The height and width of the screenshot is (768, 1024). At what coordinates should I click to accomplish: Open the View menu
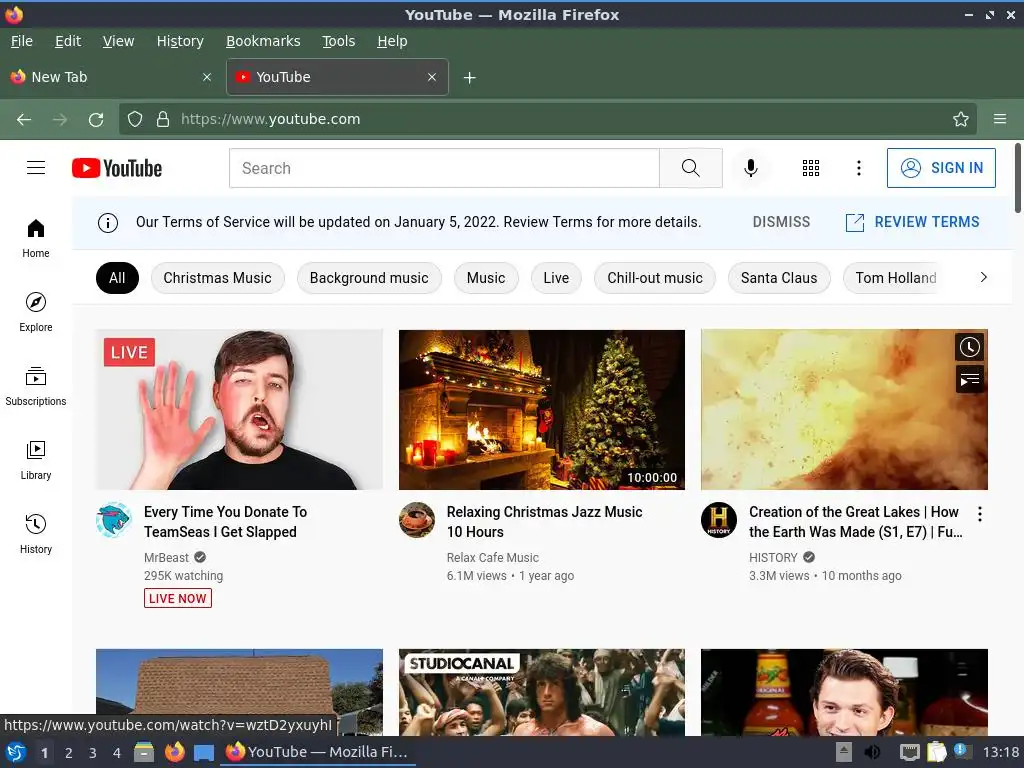(x=118, y=41)
